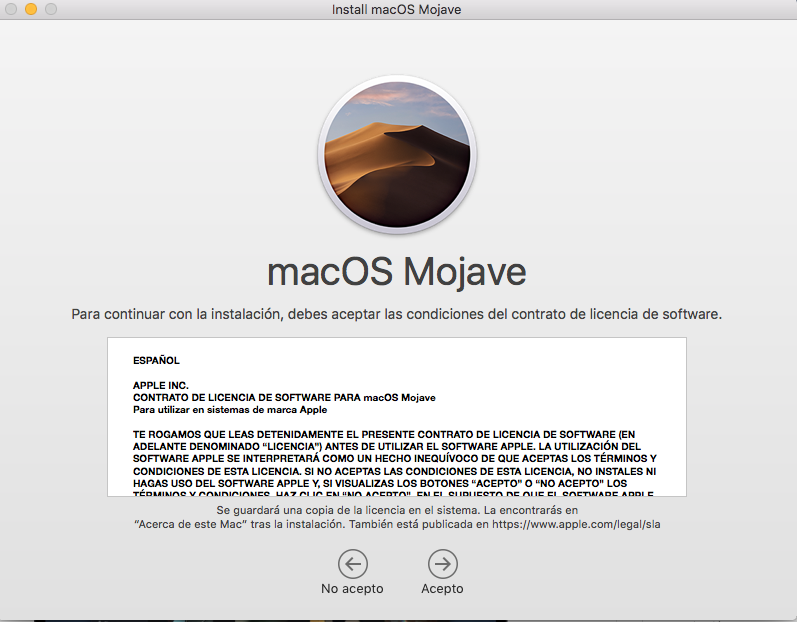797x622 pixels.
Task: Click the CONTRATO DE LICENCIA DE SOFTWARE line
Action: tap(284, 397)
